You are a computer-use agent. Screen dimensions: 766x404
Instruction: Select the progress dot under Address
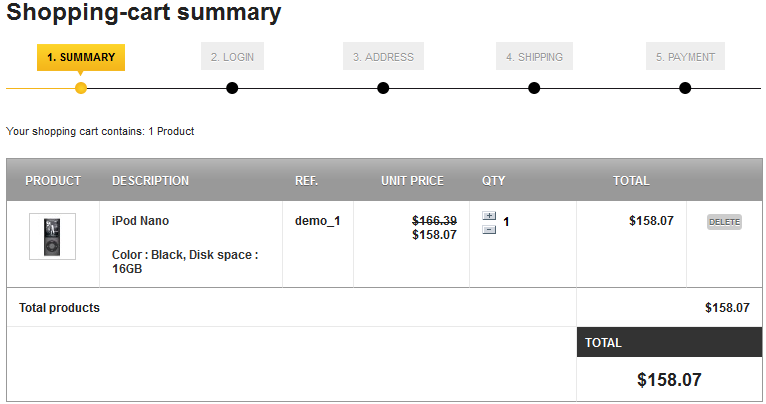(x=383, y=88)
